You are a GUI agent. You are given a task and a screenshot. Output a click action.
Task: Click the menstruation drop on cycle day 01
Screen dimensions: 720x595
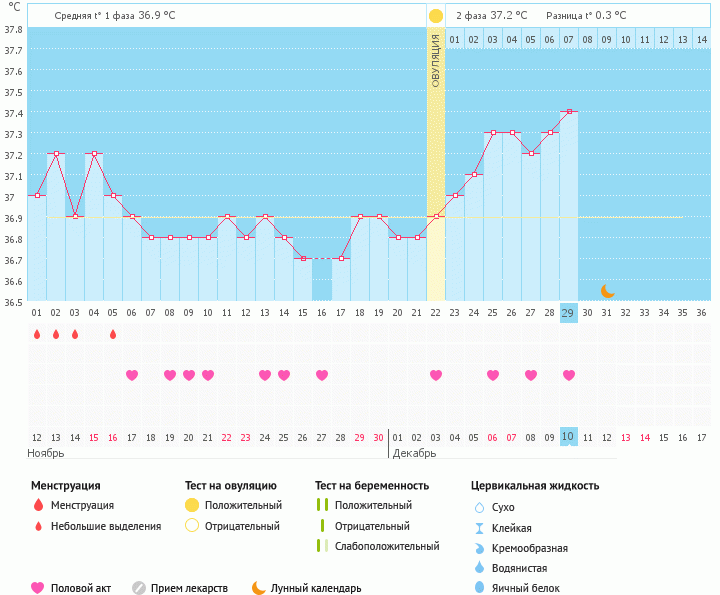[37, 334]
